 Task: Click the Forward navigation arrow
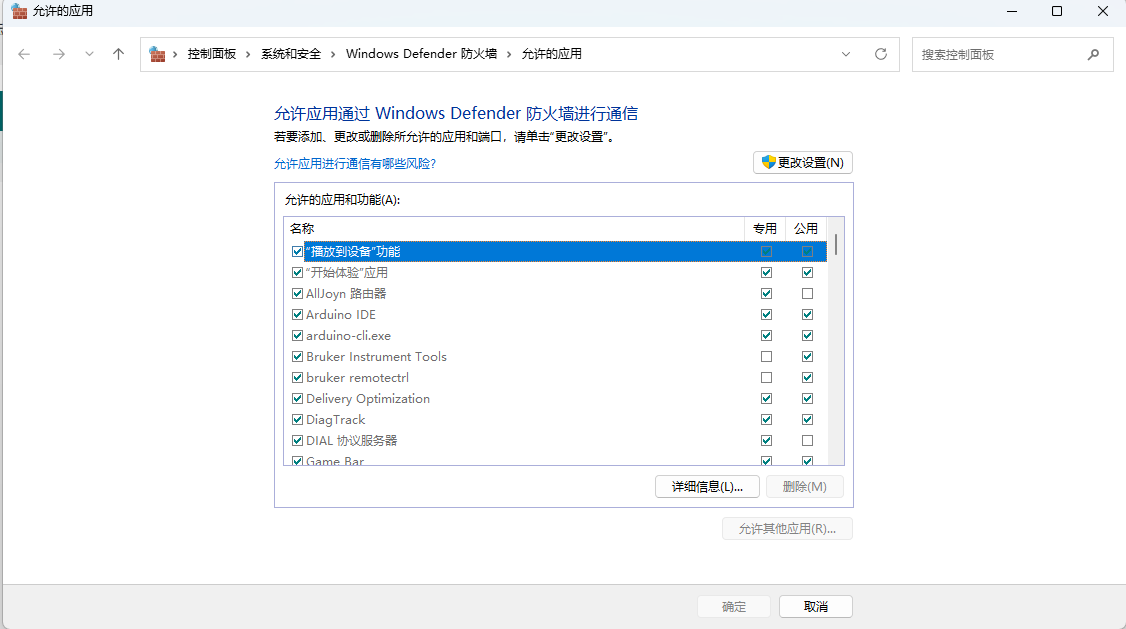(x=58, y=54)
